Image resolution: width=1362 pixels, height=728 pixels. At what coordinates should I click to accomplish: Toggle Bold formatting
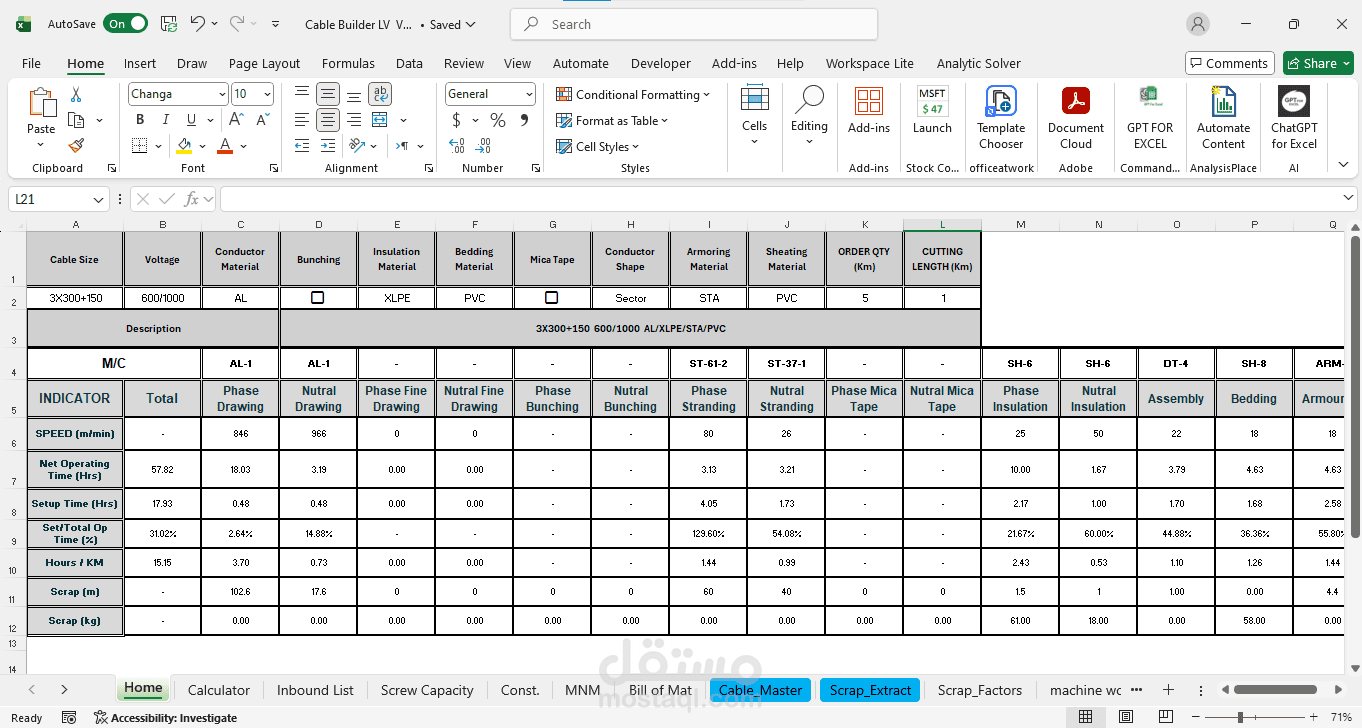coord(140,120)
